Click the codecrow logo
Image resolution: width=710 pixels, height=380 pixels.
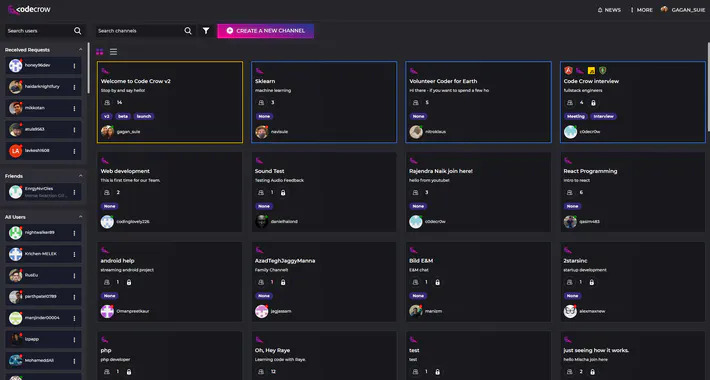pyautogui.click(x=29, y=10)
